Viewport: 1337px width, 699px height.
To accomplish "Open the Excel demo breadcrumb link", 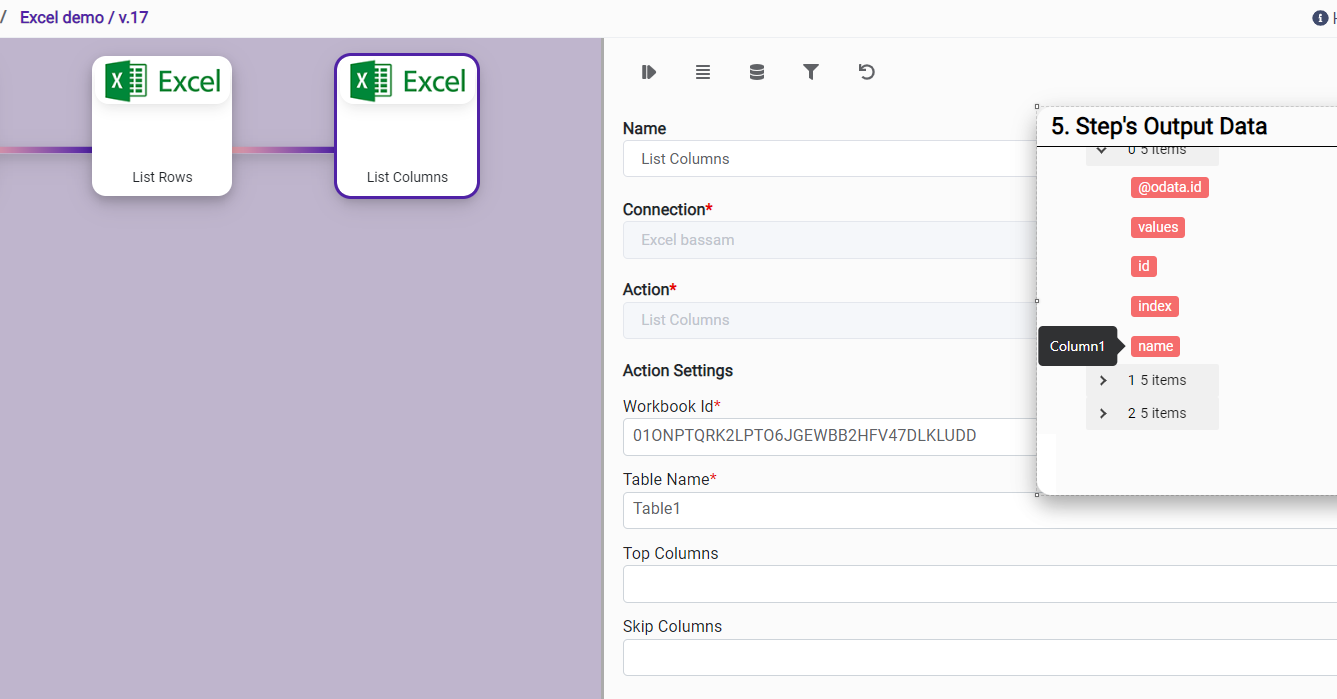I will pyautogui.click(x=61, y=18).
